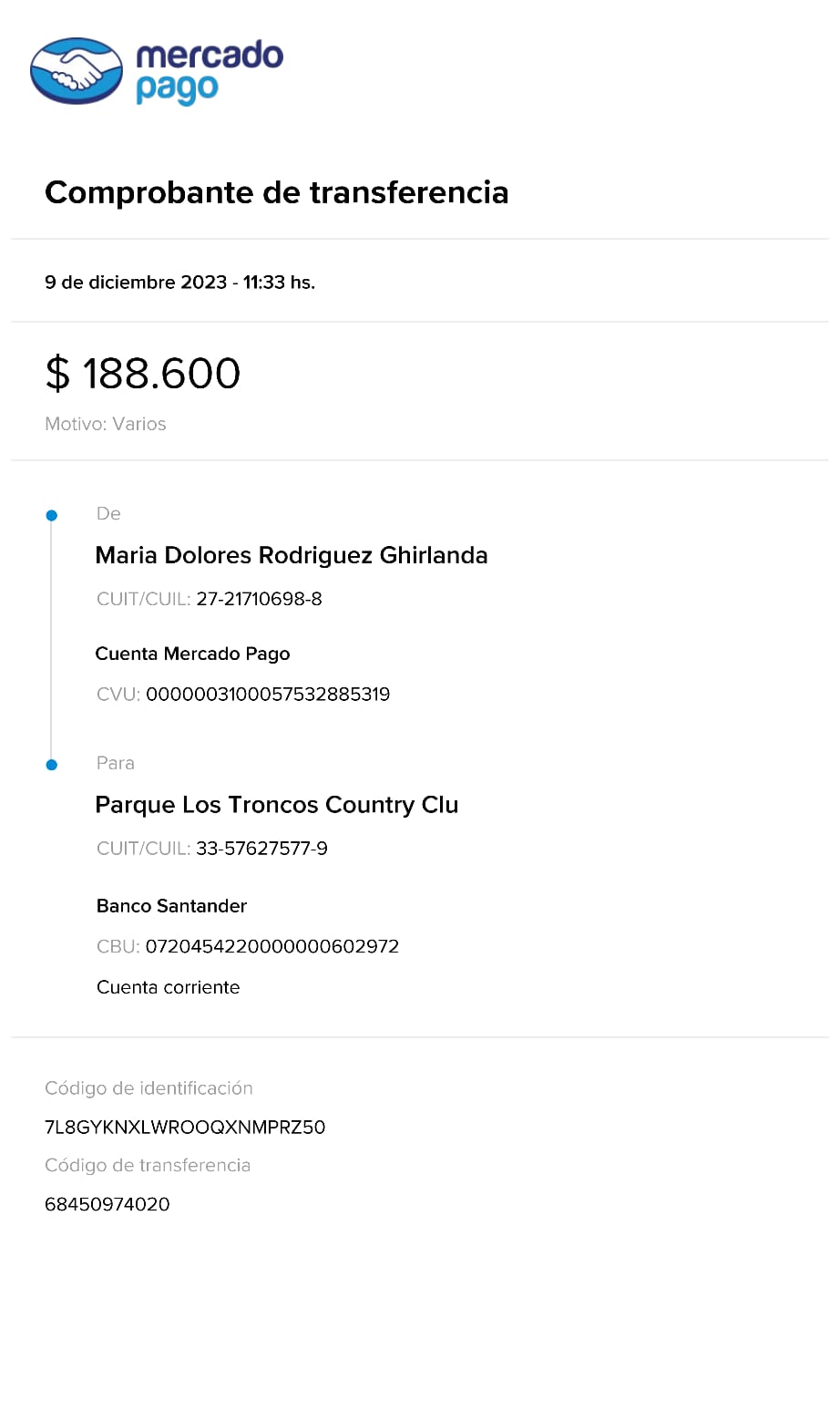Select identification code 7L8GYKNXLWROOQXNMPRZ50
Viewport: 840px width, 1401px height.
185,1128
